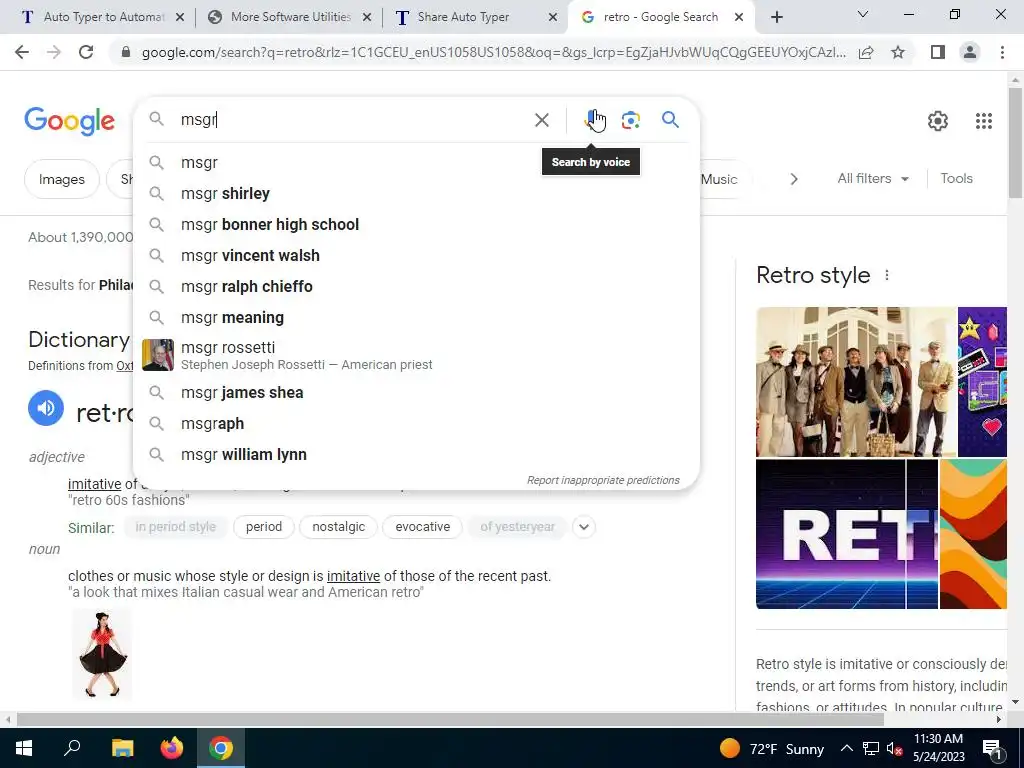Click Chrome icon in taskbar
1024x768 pixels.
click(221, 748)
